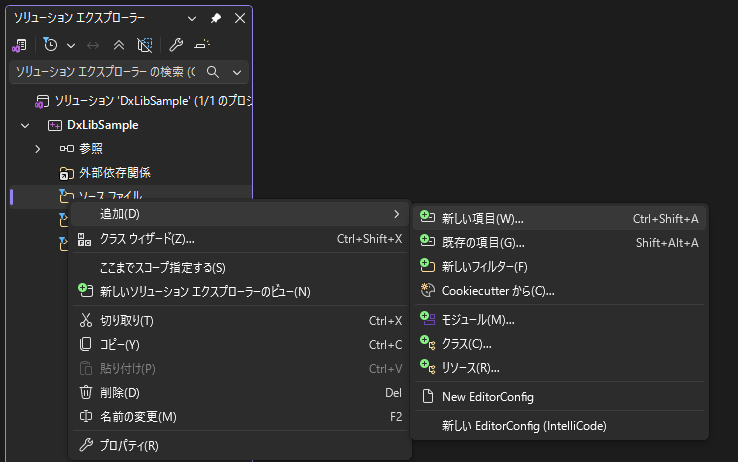Click the scissors cut icon
This screenshot has height=462, width=738.
click(x=85, y=320)
